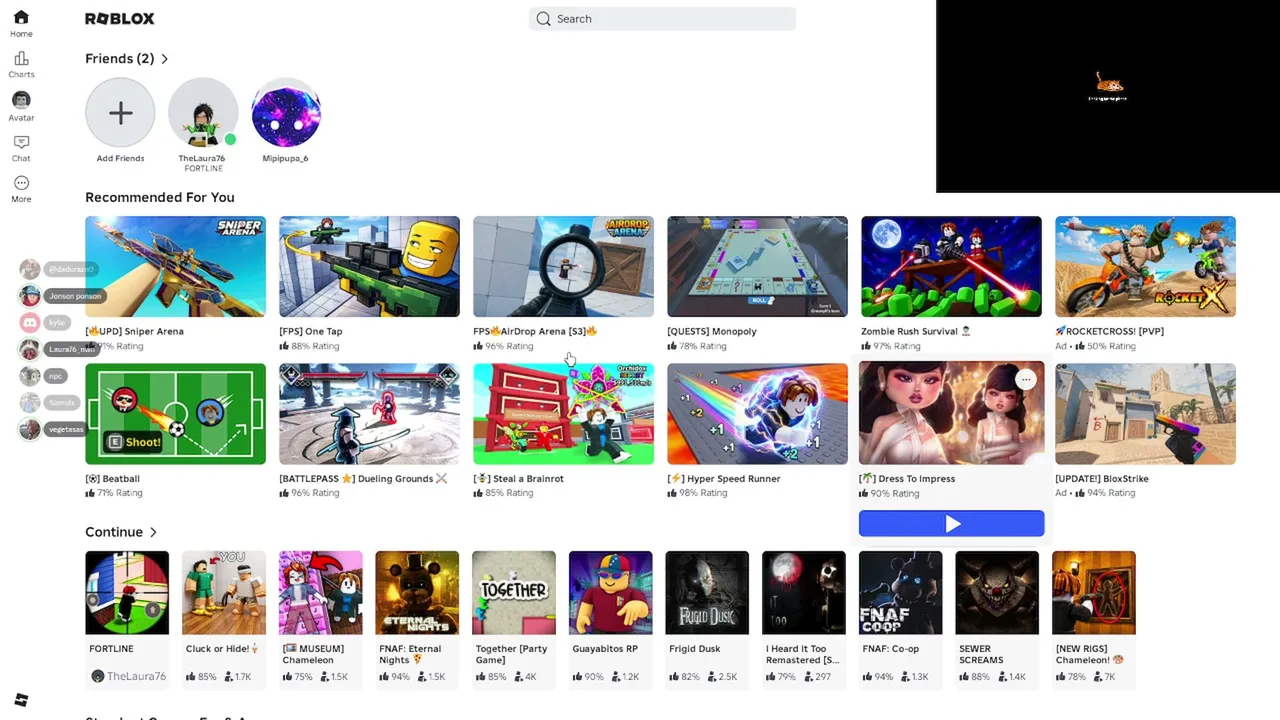Click the "98% Rating" text under Hyper Speed Runner
The image size is (1280, 720).
click(x=702, y=493)
